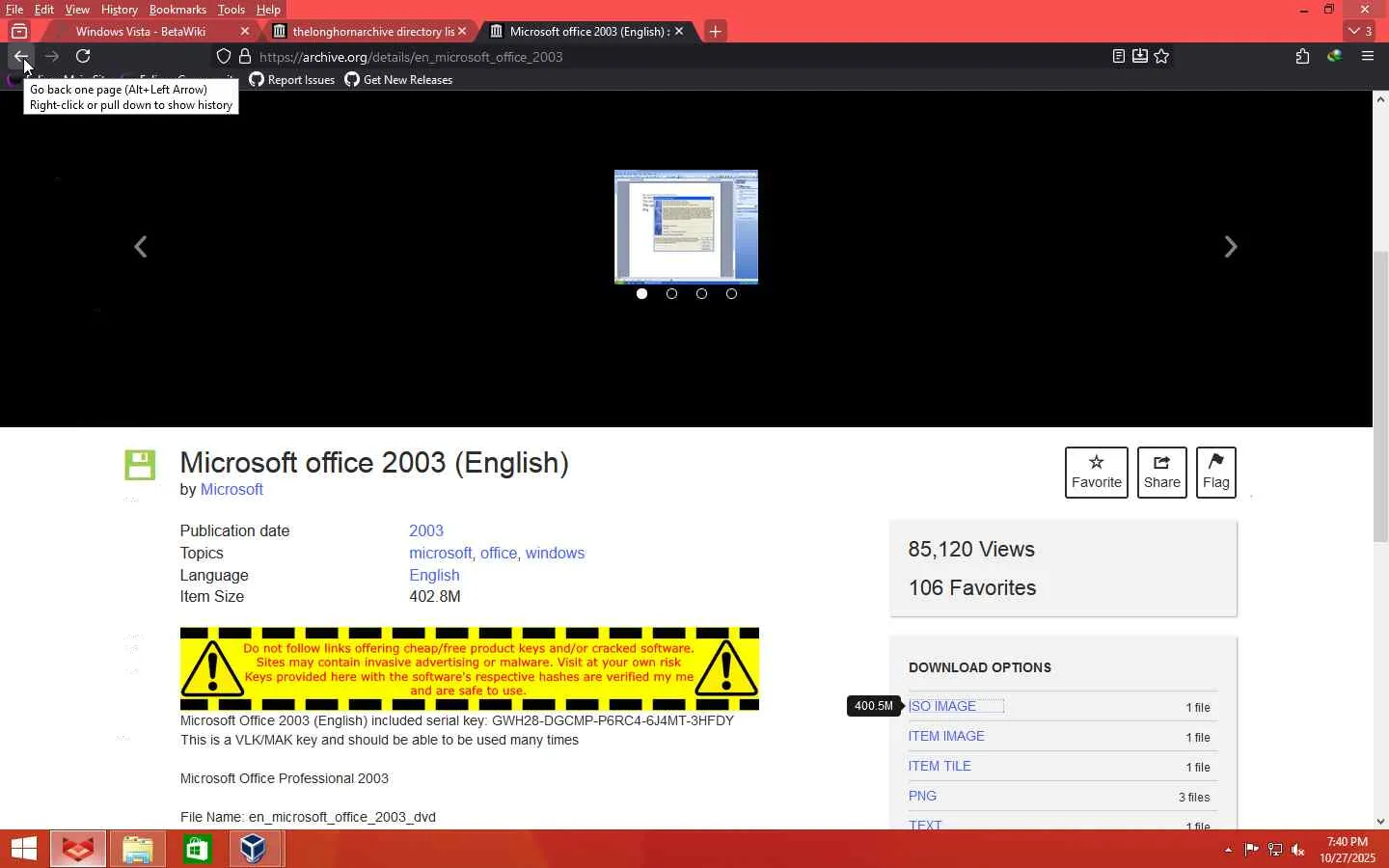Close the thelonghornarchive directory tab

(462, 31)
